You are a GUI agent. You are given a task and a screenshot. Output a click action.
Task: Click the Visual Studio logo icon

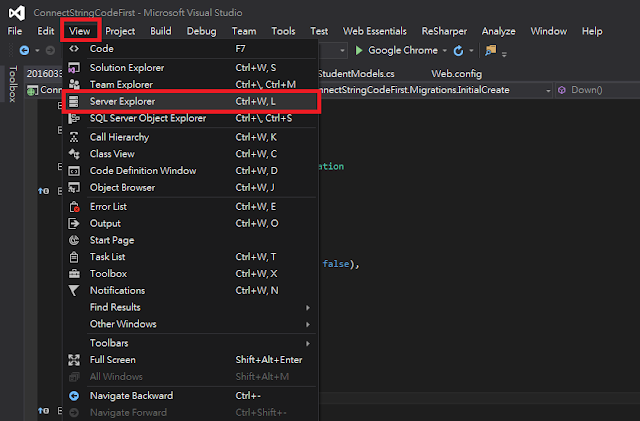coord(17,13)
